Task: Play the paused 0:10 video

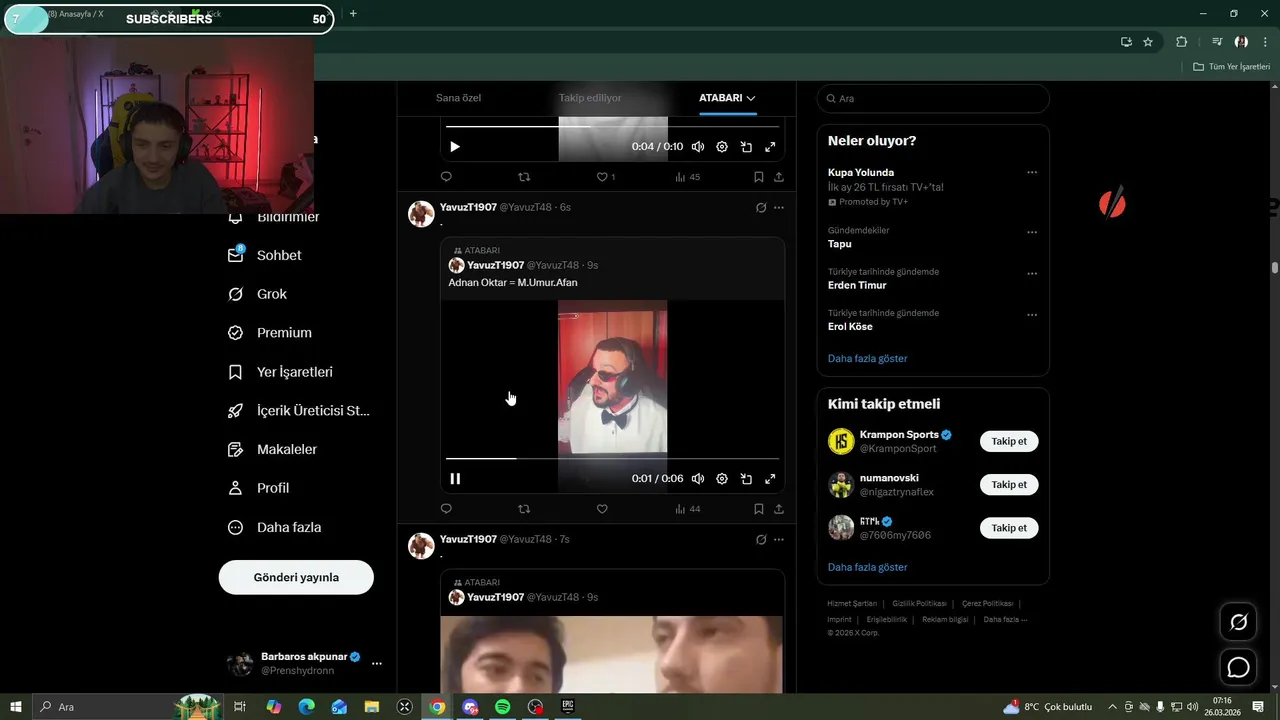Action: tap(455, 147)
